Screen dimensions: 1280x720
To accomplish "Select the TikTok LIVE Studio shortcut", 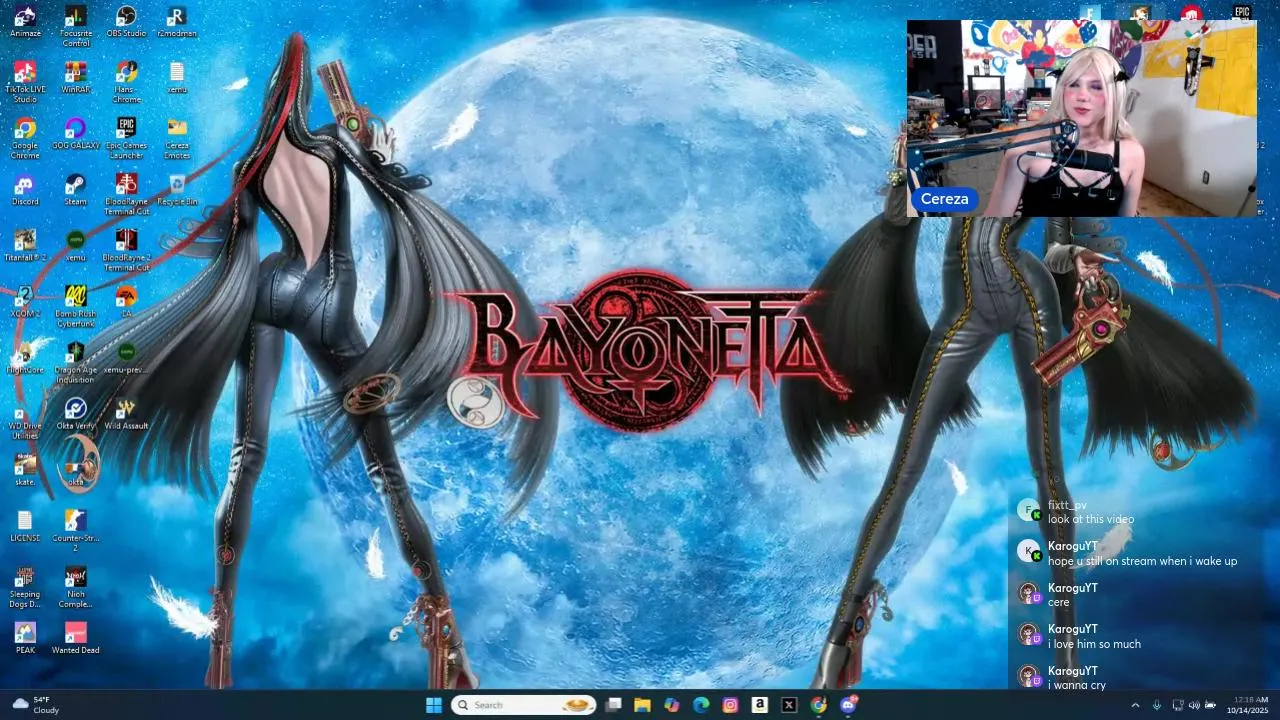I will pos(25,83).
